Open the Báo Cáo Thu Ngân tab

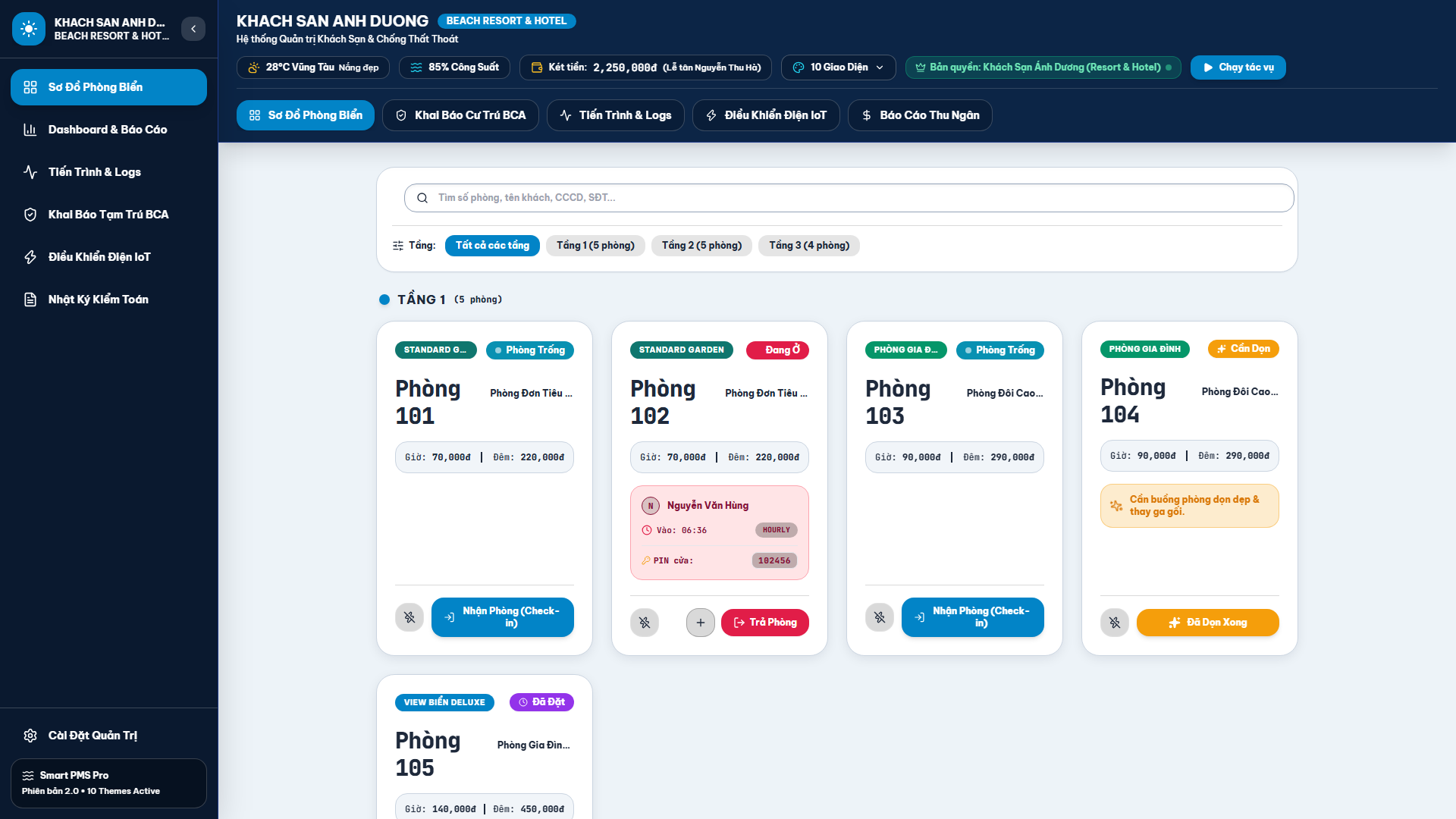pos(920,115)
